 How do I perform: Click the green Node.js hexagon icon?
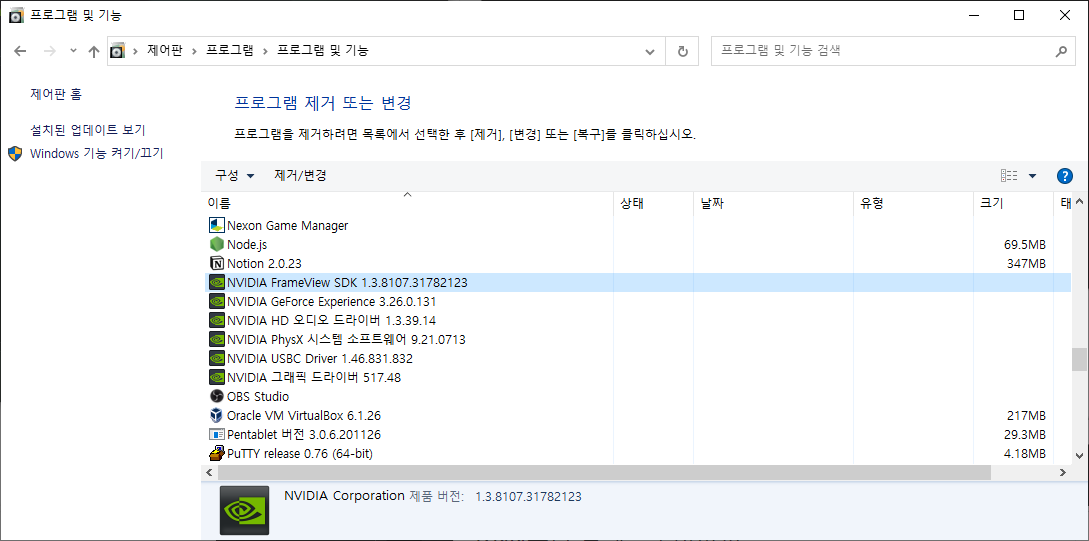[217, 244]
